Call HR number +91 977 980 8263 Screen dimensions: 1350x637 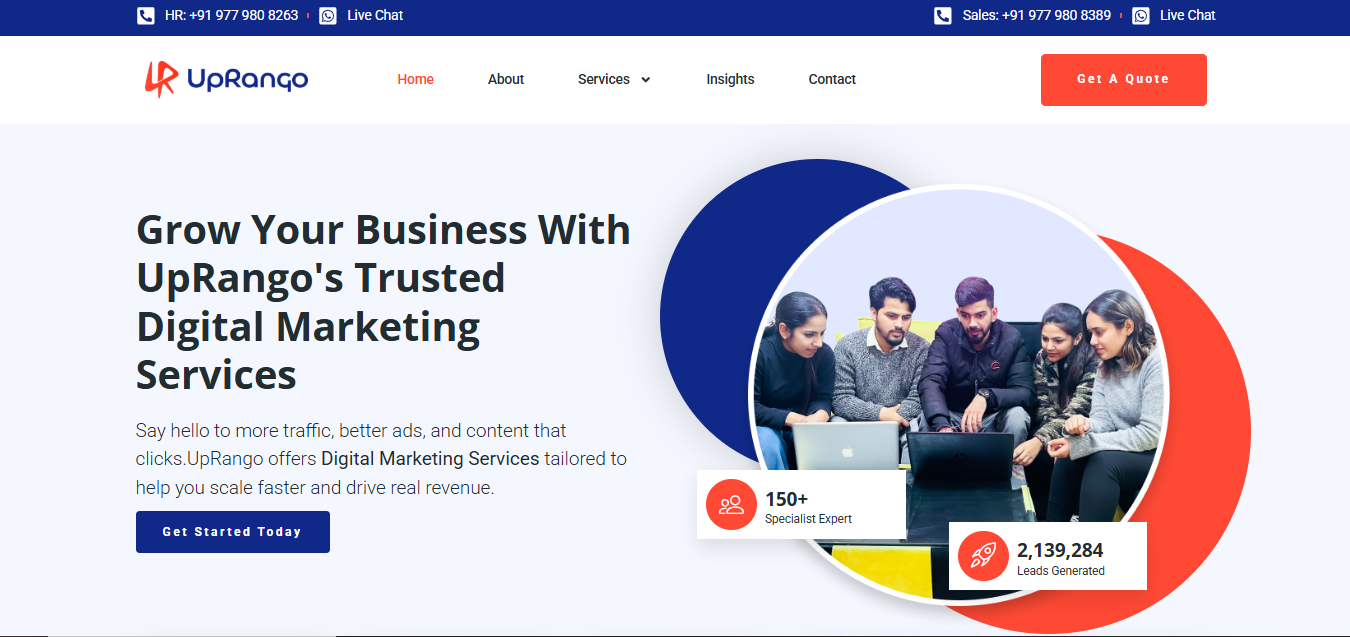pos(231,15)
